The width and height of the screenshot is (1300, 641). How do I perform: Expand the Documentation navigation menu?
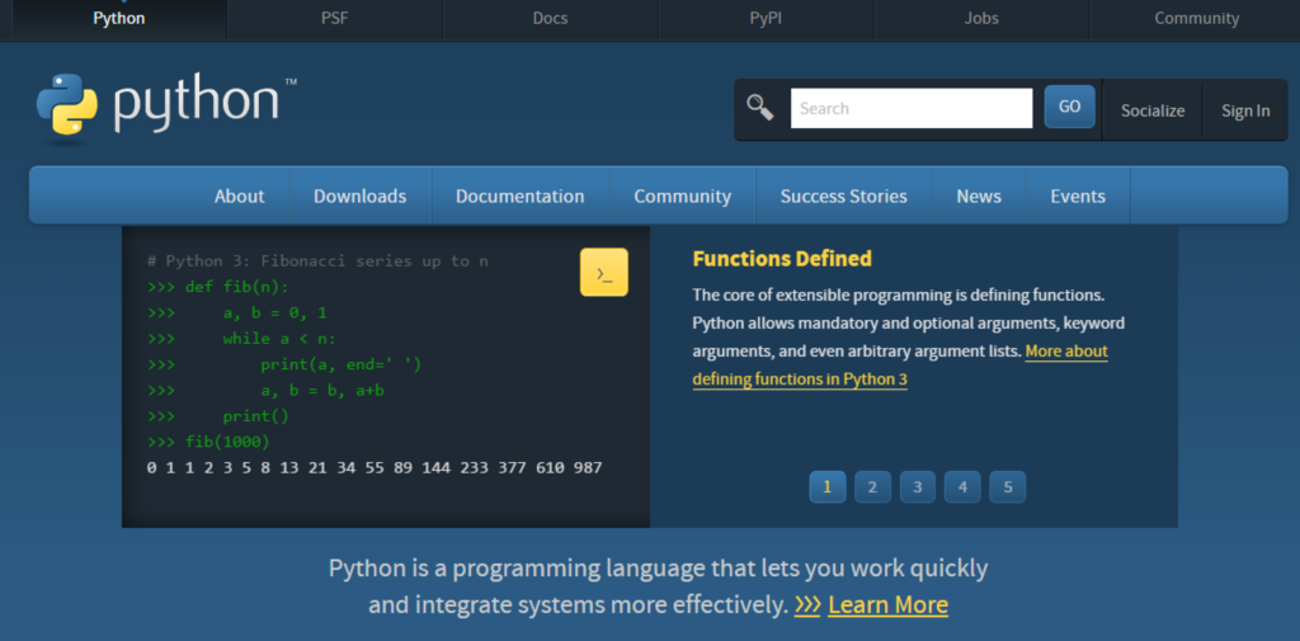[520, 196]
